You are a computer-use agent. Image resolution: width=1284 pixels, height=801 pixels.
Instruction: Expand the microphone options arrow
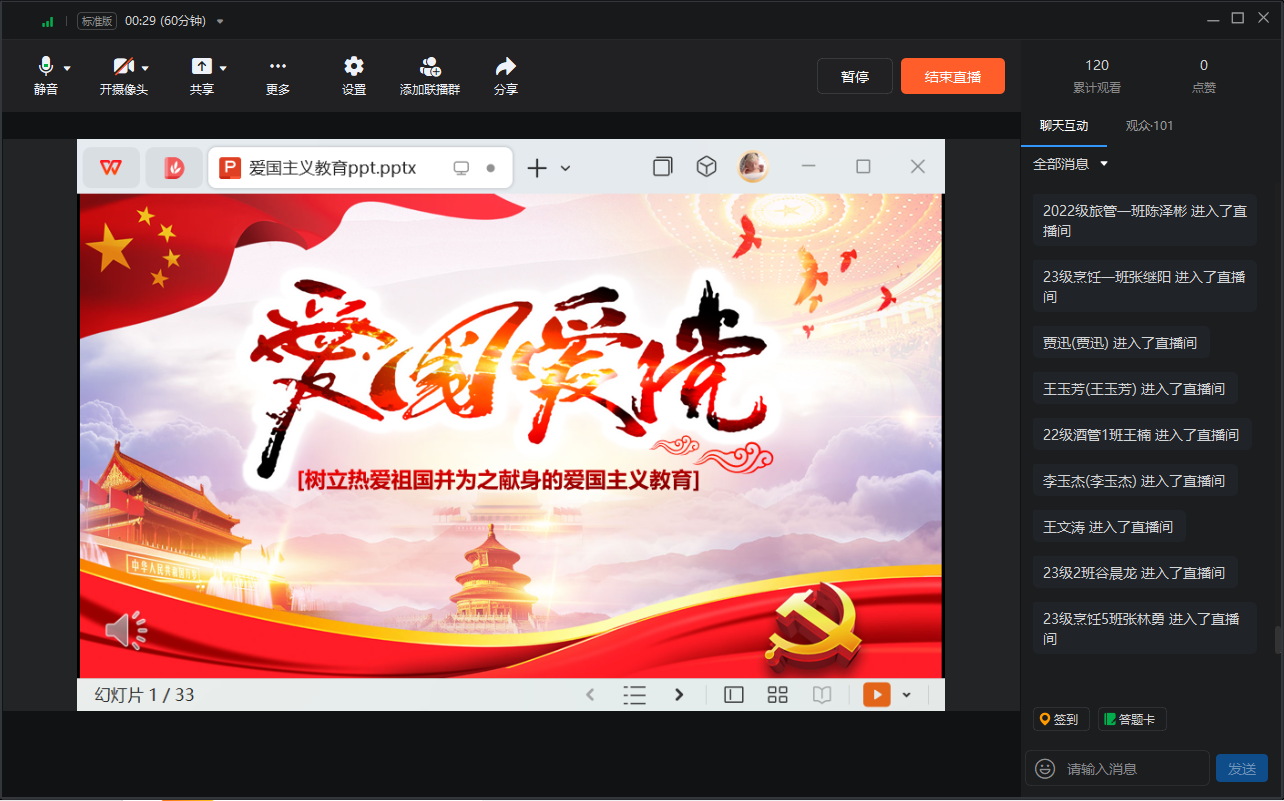pyautogui.click(x=68, y=68)
